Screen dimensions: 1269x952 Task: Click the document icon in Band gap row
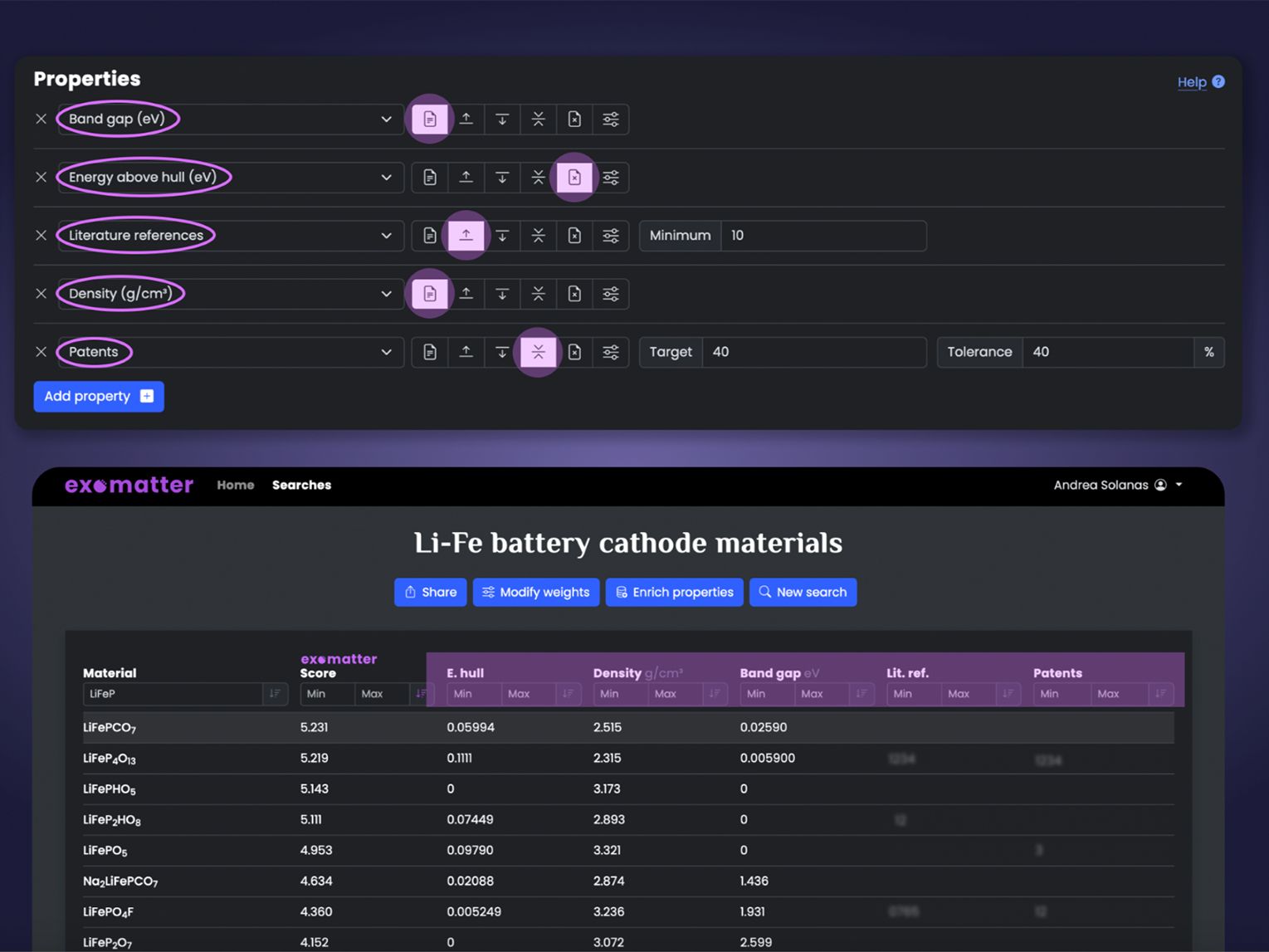[430, 119]
